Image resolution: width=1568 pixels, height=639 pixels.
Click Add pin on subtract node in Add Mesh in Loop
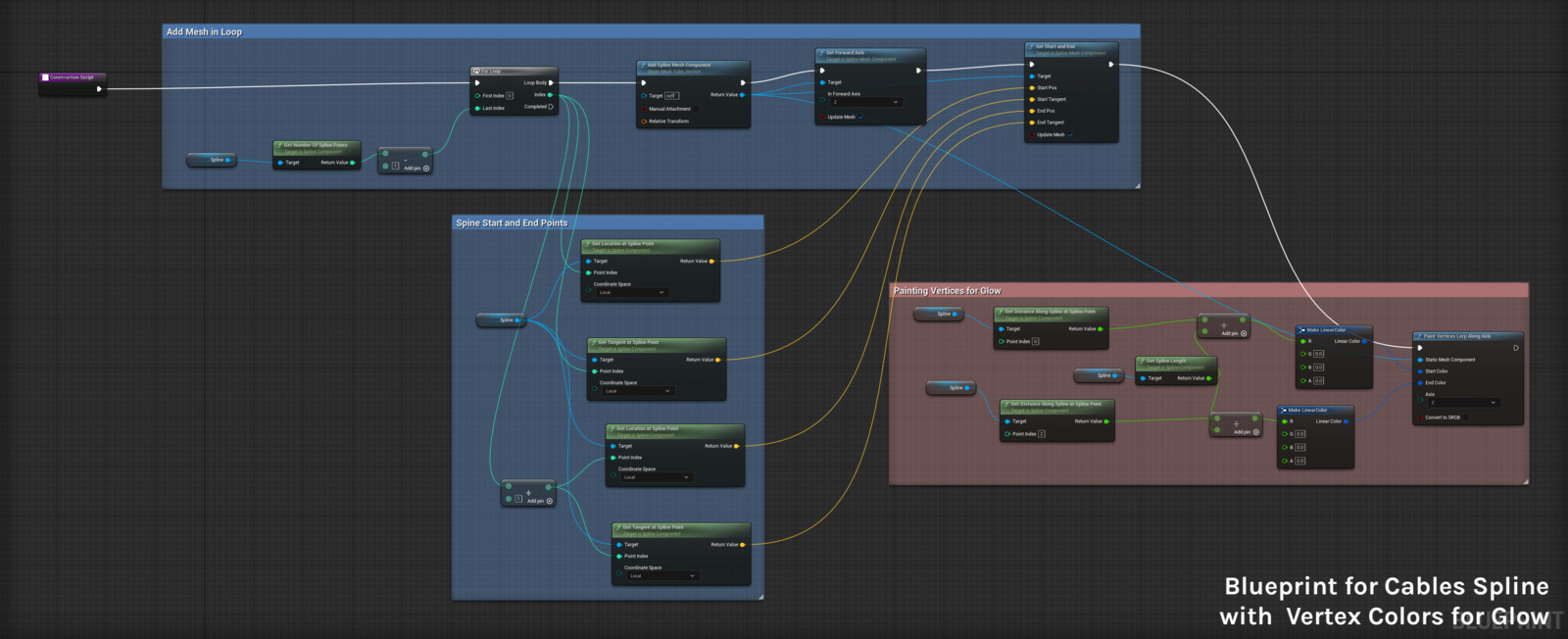coord(416,169)
